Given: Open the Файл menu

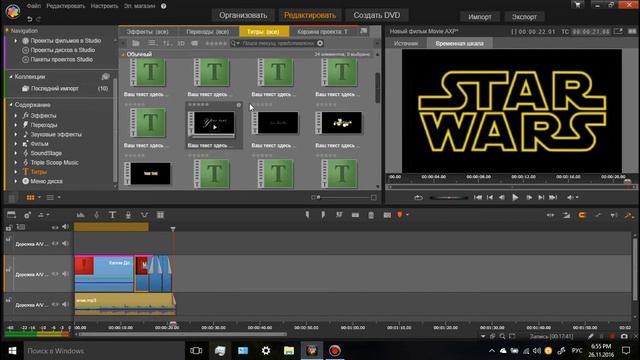Looking at the screenshot, I should click(x=33, y=6).
